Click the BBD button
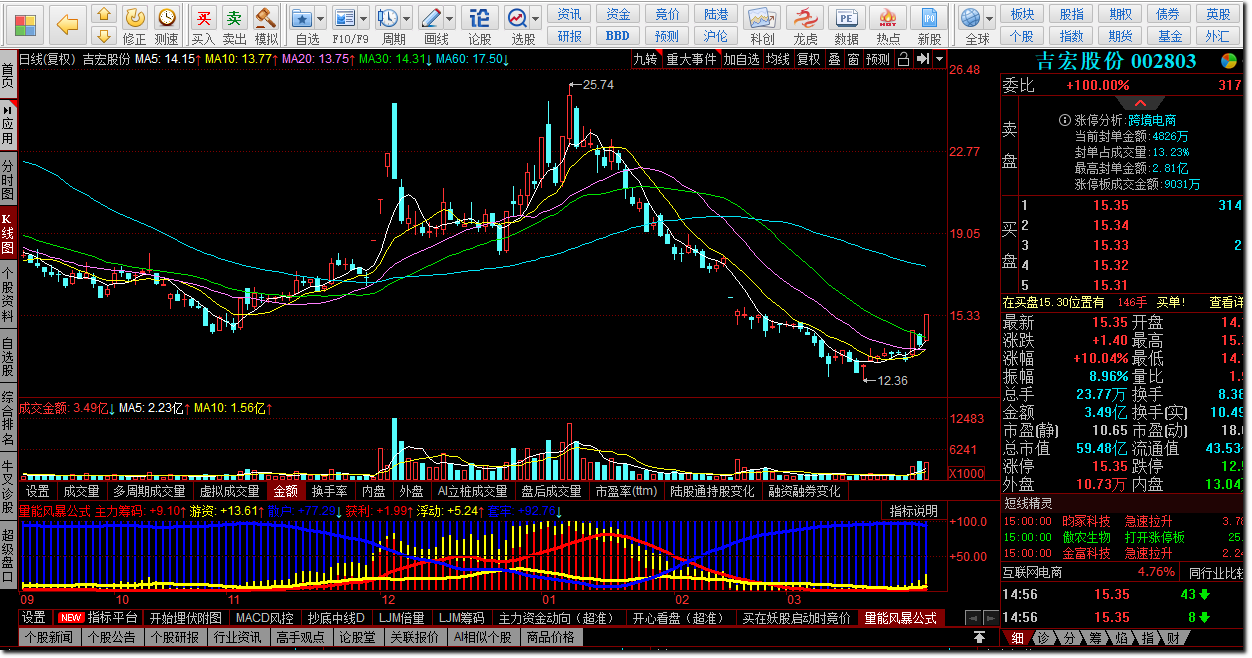Viewport: 1252px width, 658px height. 618,36
